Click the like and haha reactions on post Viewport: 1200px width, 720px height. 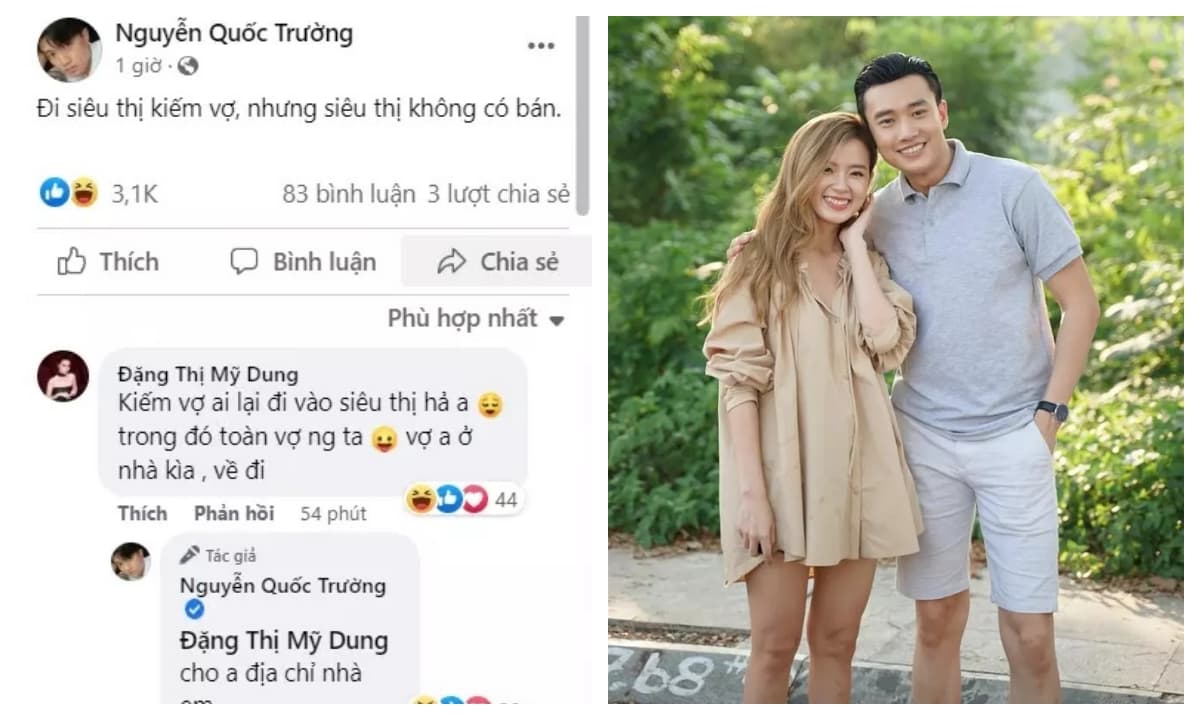69,192
